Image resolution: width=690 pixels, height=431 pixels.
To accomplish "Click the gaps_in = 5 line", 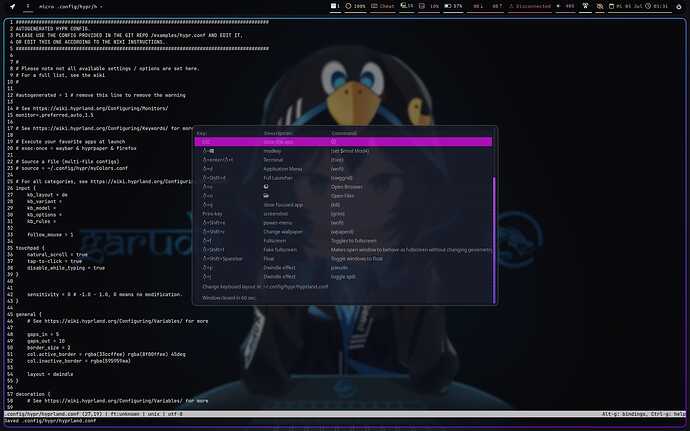I will pos(43,334).
